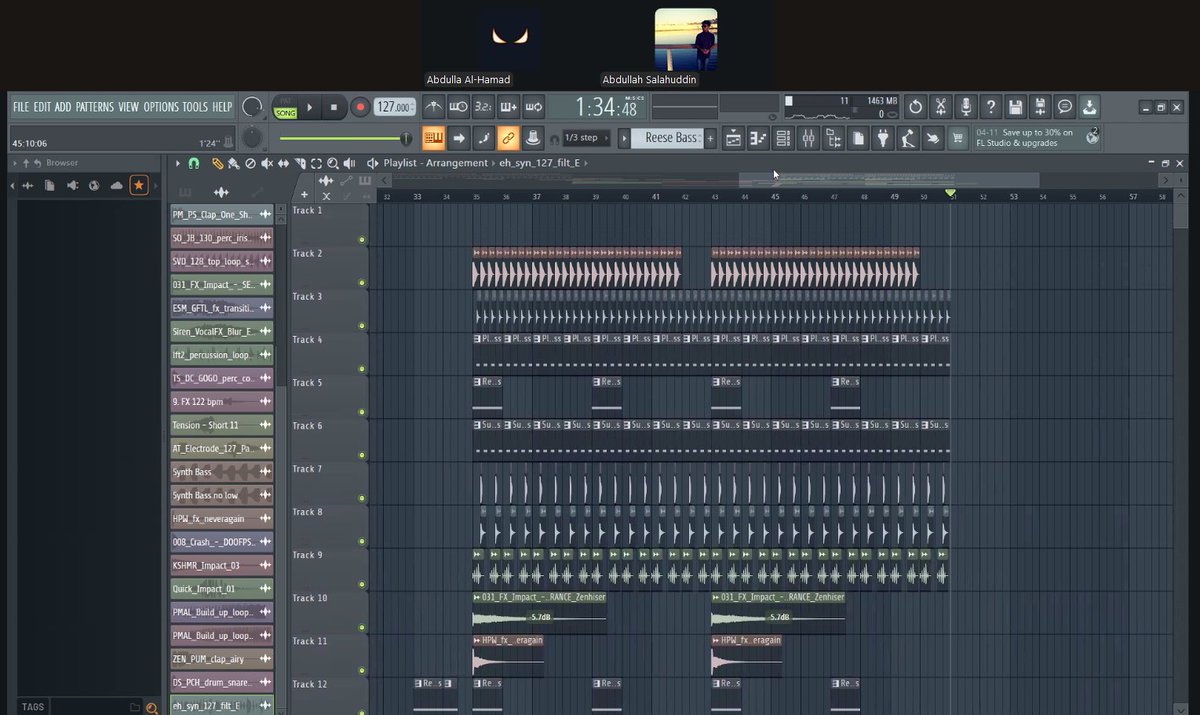
Task: Select the playlist Slice tool
Action: tap(300, 163)
